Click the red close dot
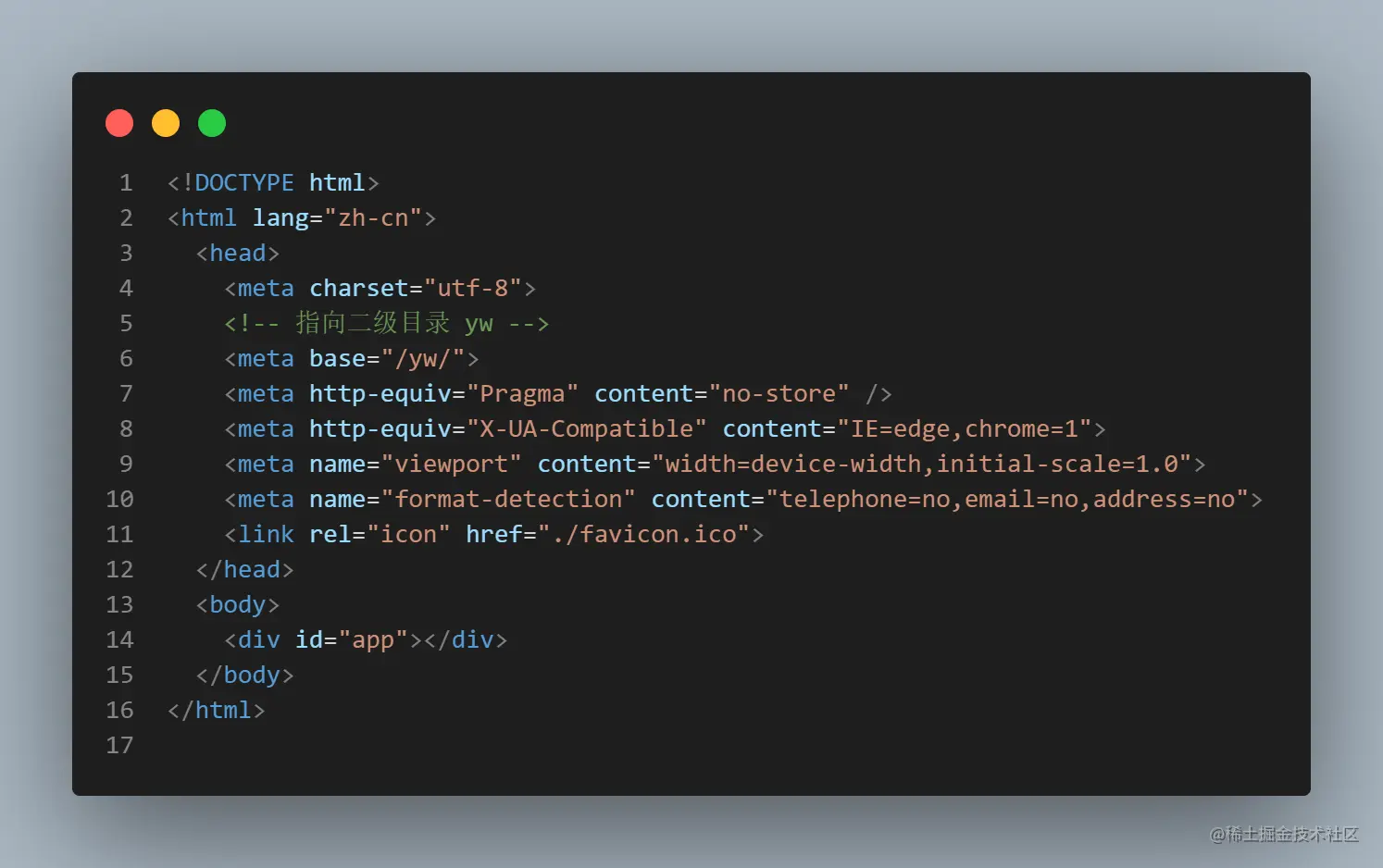 click(119, 123)
